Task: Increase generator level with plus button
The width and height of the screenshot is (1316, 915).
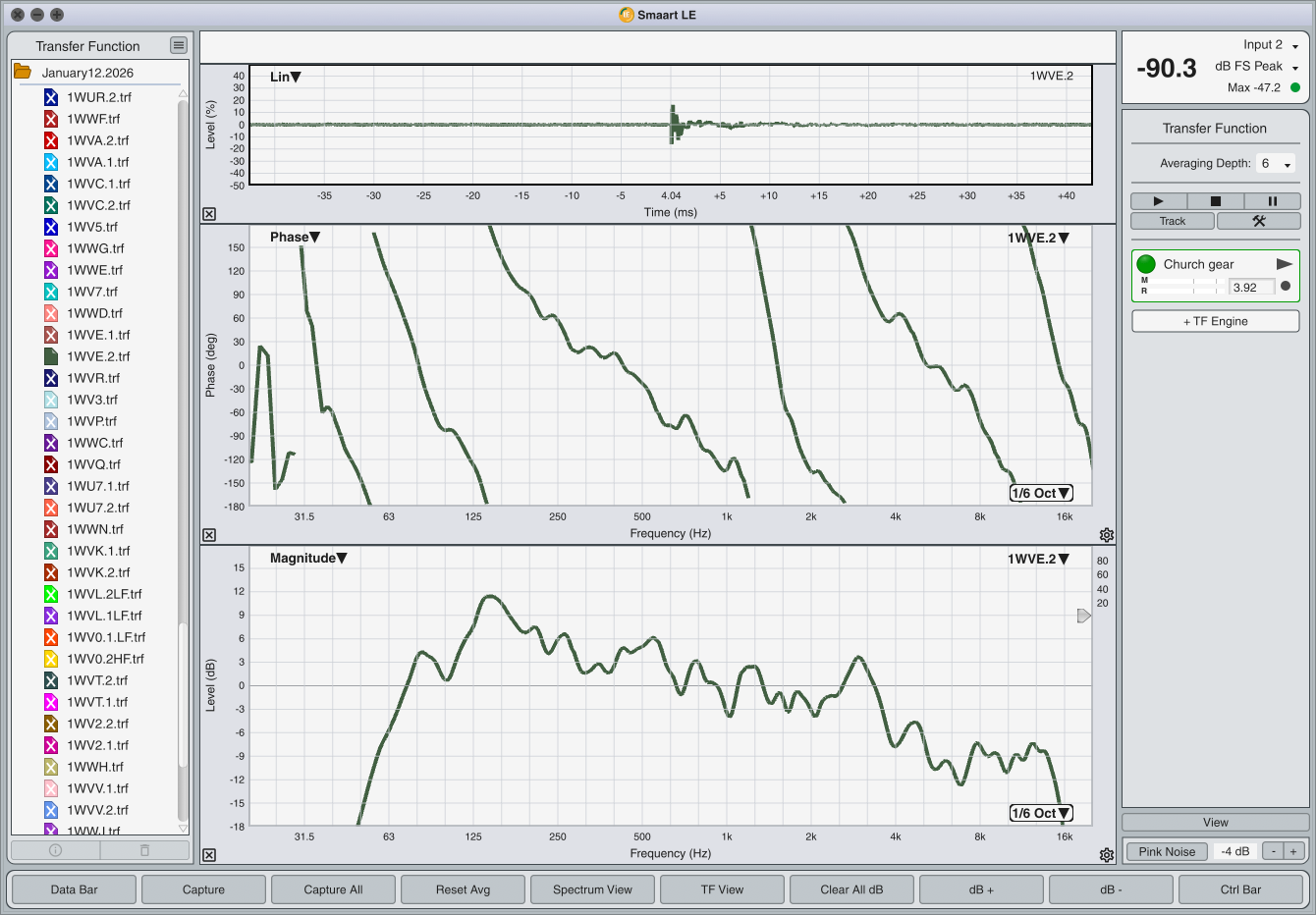Action: (1293, 851)
